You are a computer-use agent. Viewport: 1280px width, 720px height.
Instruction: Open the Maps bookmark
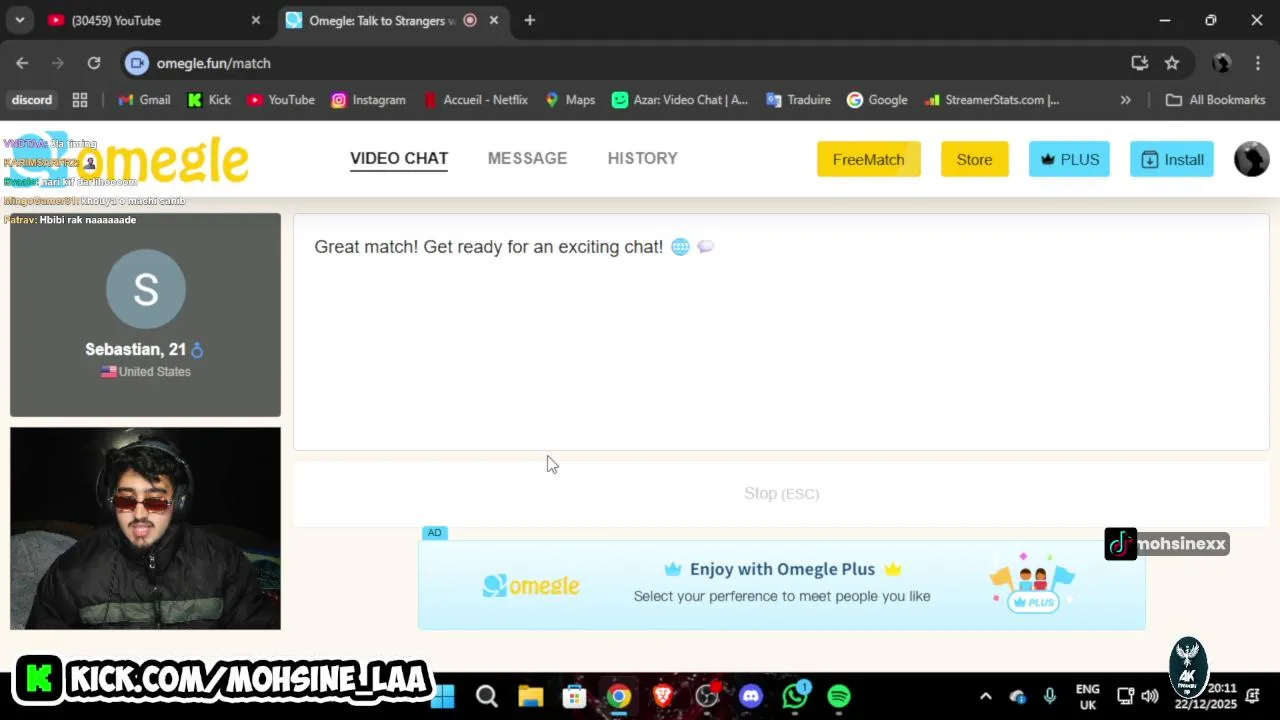(x=570, y=100)
